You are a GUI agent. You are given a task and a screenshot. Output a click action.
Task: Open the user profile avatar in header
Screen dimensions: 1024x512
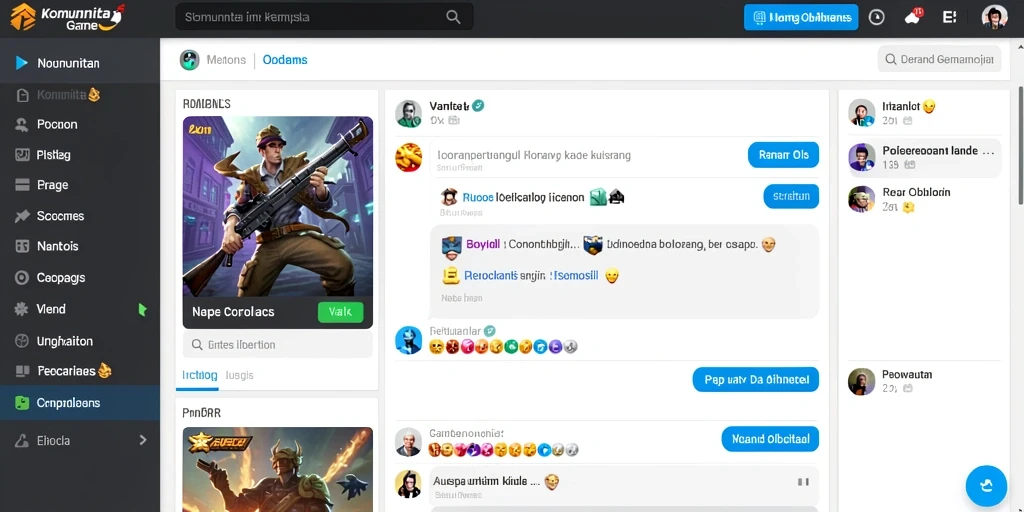994,17
